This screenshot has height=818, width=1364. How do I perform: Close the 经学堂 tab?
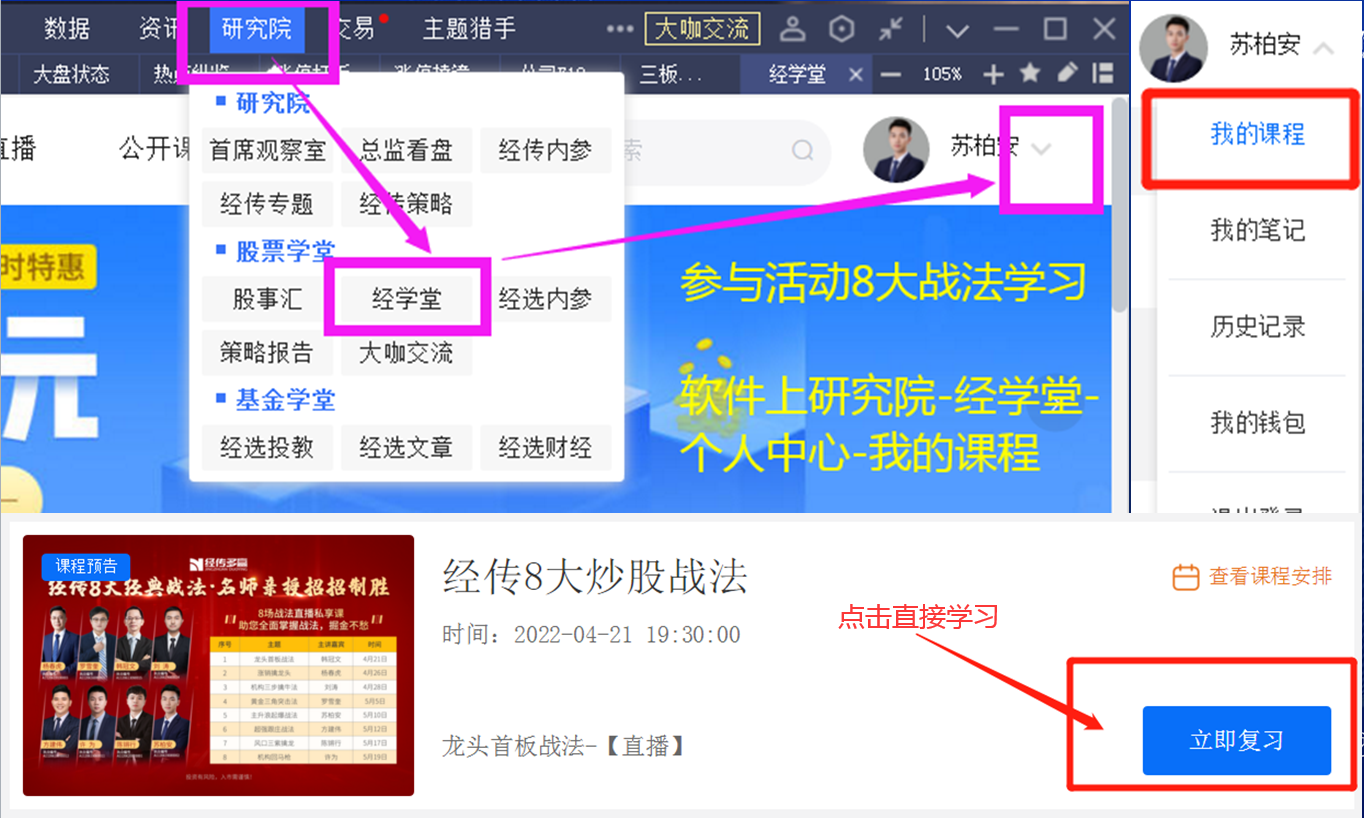pyautogui.click(x=855, y=74)
